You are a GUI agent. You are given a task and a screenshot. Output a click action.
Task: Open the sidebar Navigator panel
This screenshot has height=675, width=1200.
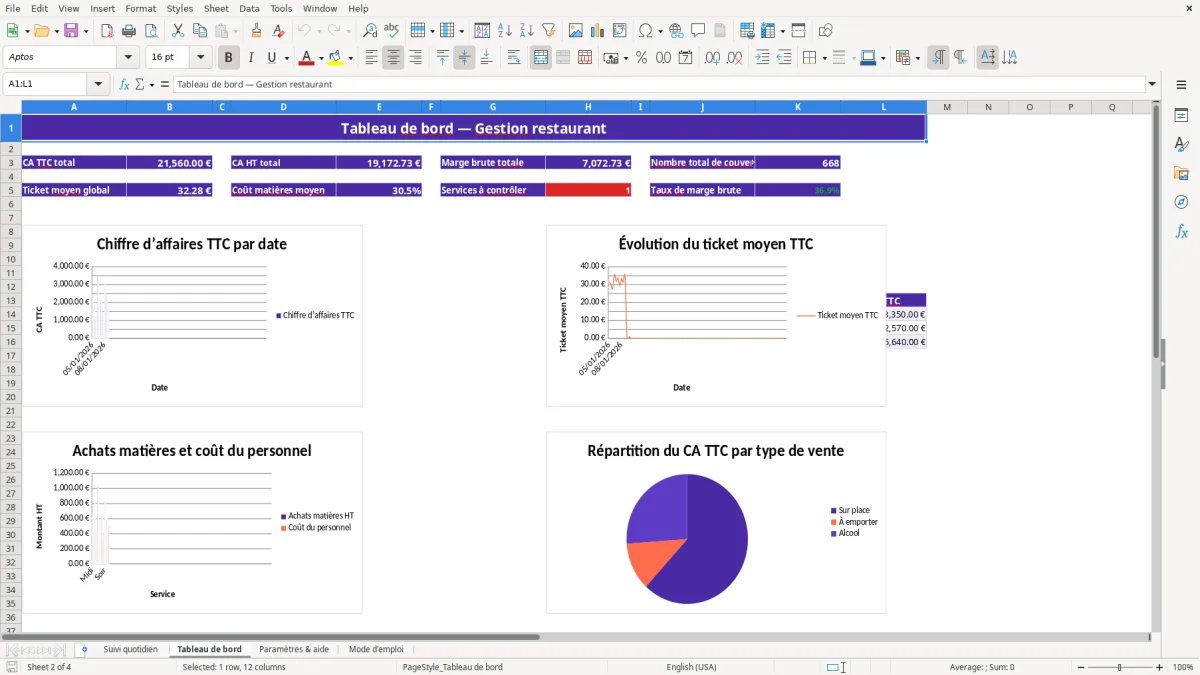click(1181, 202)
